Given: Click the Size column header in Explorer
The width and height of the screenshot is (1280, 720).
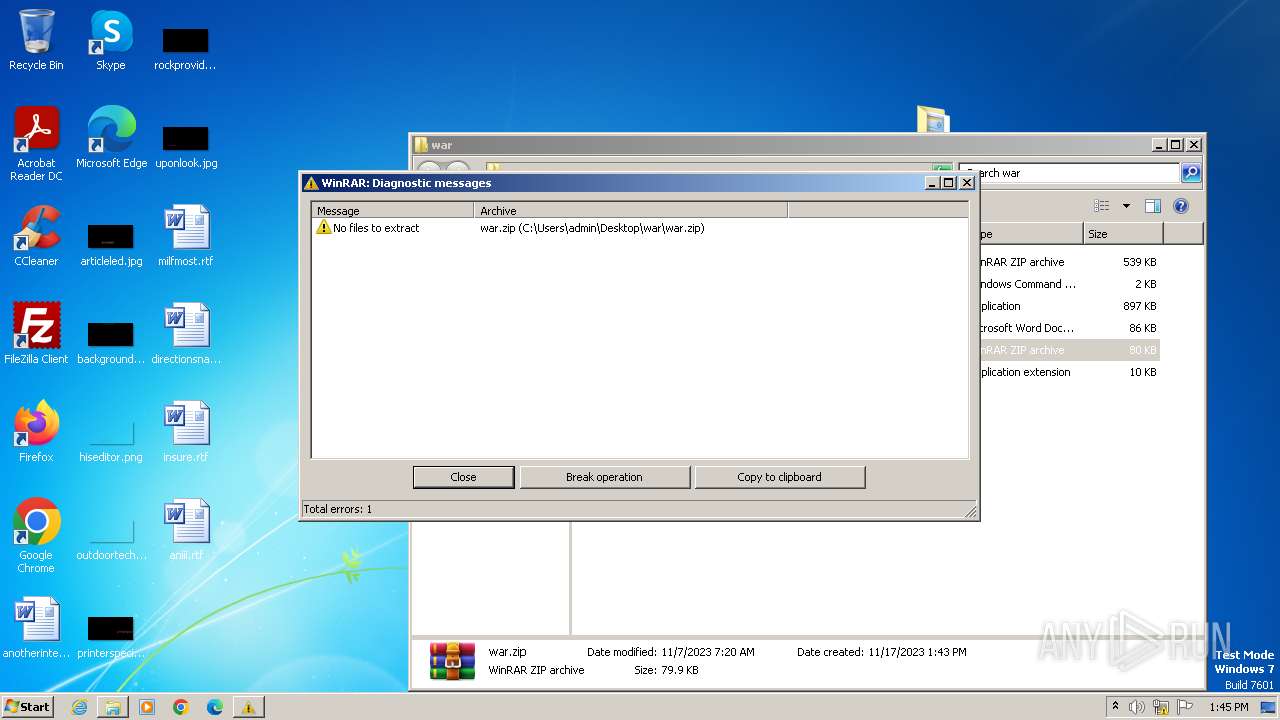Looking at the screenshot, I should tap(1123, 234).
